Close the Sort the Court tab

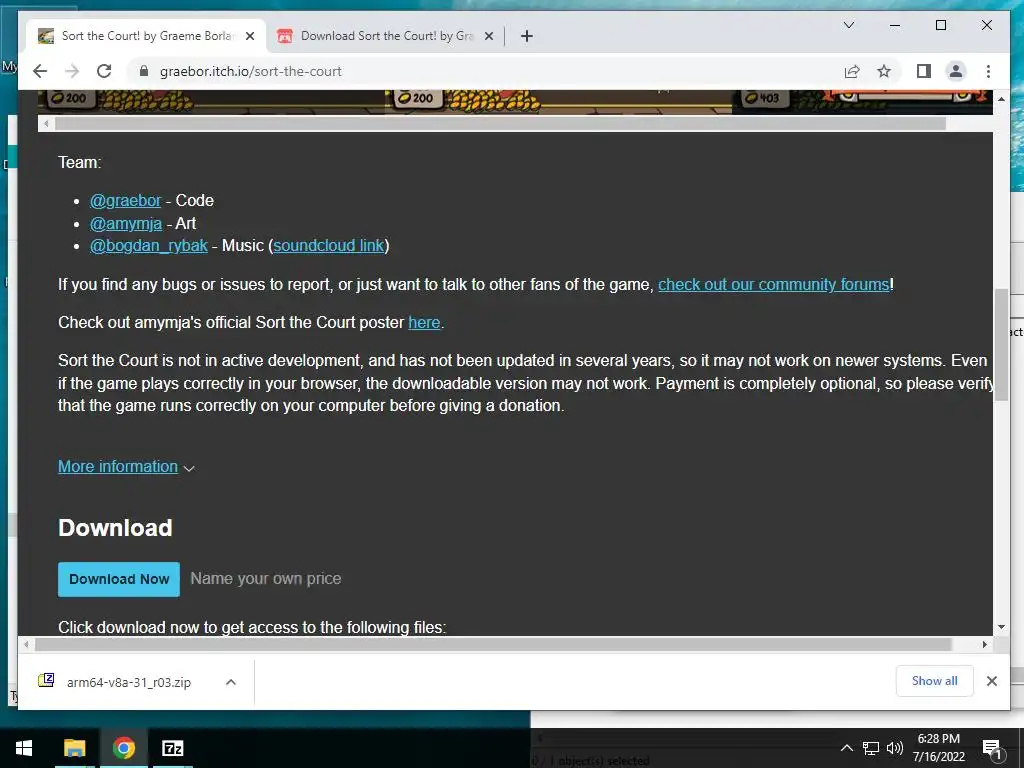tap(250, 36)
